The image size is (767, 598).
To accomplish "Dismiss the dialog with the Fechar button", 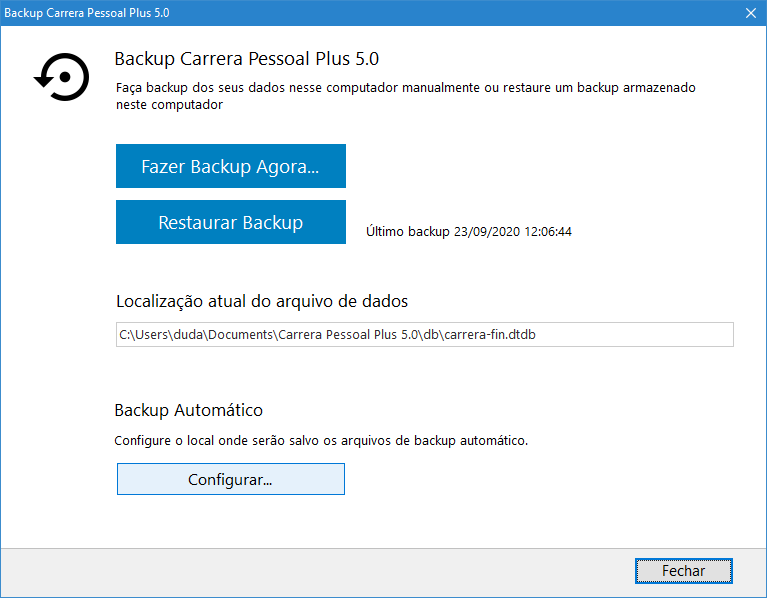I will (683, 571).
